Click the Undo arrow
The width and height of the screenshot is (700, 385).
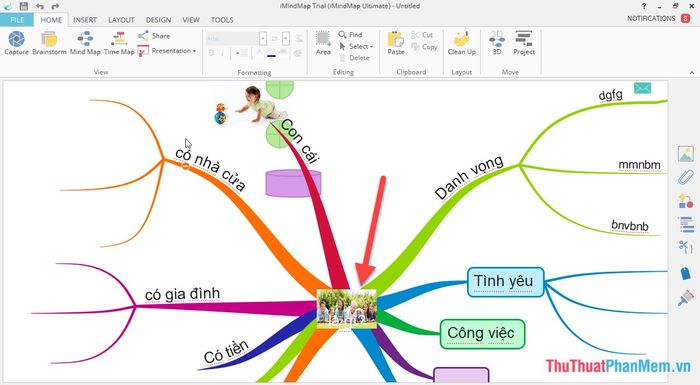40,6
